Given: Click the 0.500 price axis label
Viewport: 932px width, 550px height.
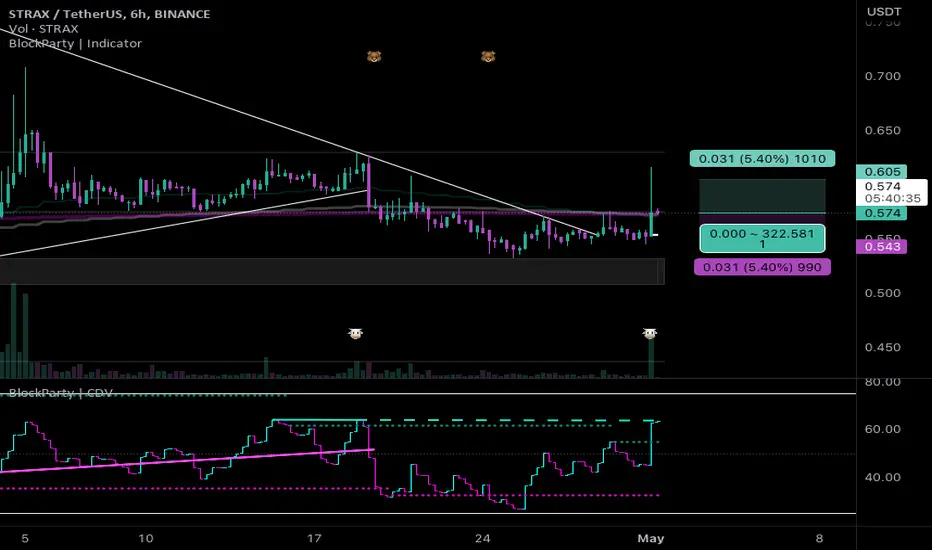Looking at the screenshot, I should [883, 293].
